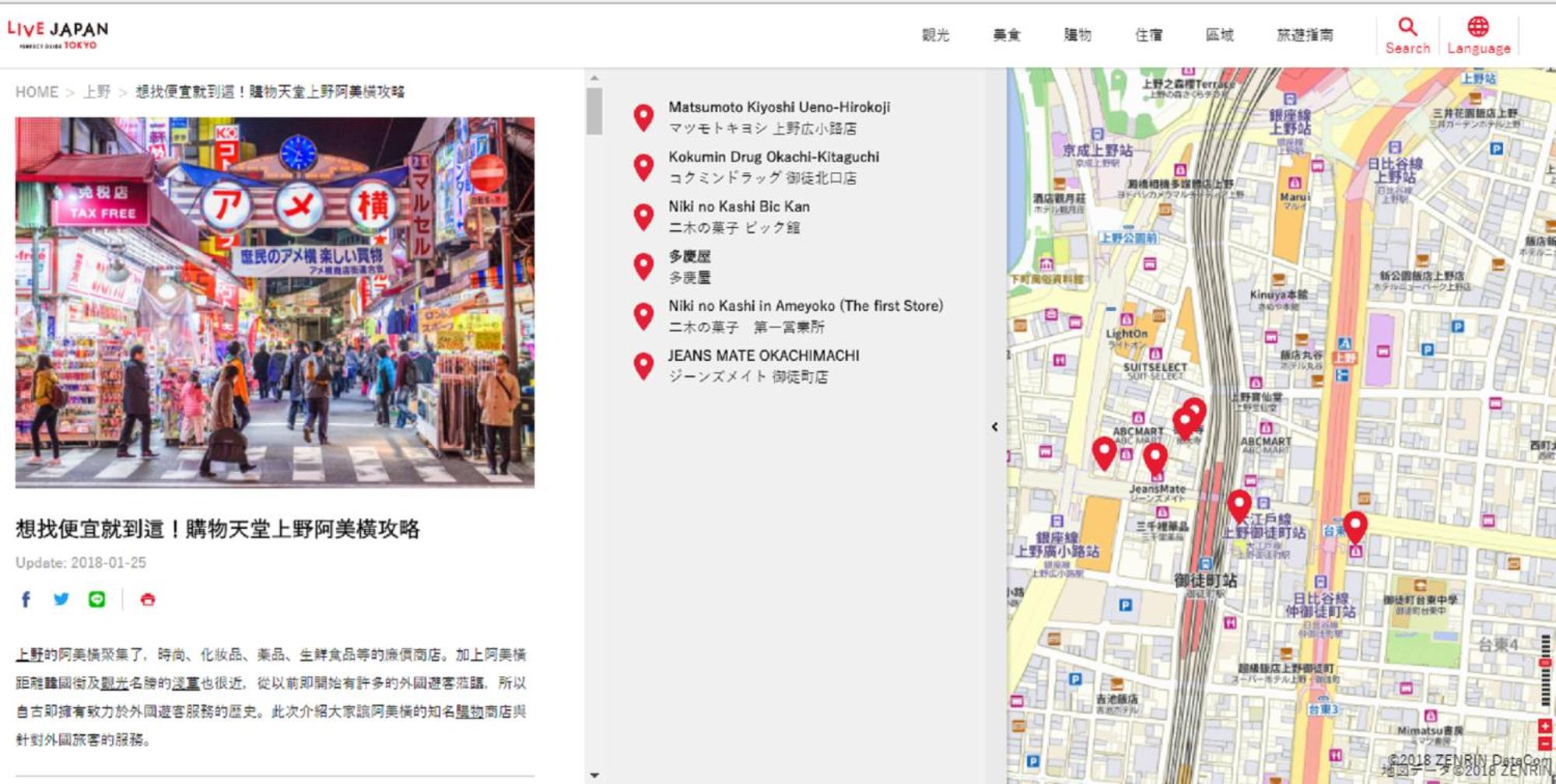Click 二木の菓子 ビック館 subtitle
Viewport: 1556px width, 784px height.
734,228
